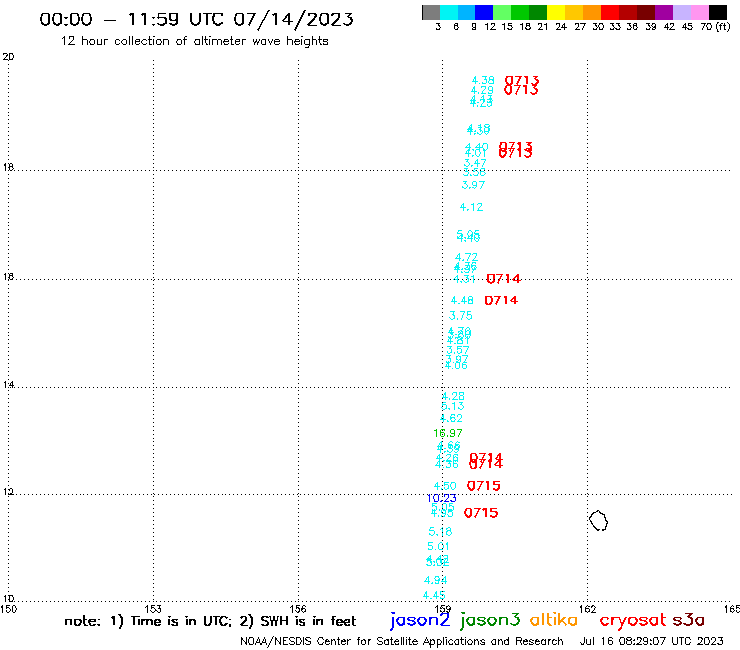Click the 14 latitude axis label
Image resolution: width=740 pixels, height=650 pixels.
tap(8, 385)
